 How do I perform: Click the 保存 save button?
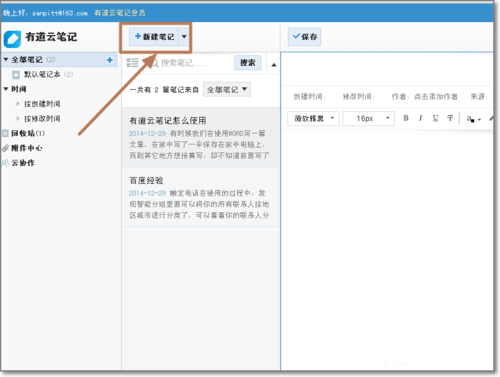[x=304, y=37]
